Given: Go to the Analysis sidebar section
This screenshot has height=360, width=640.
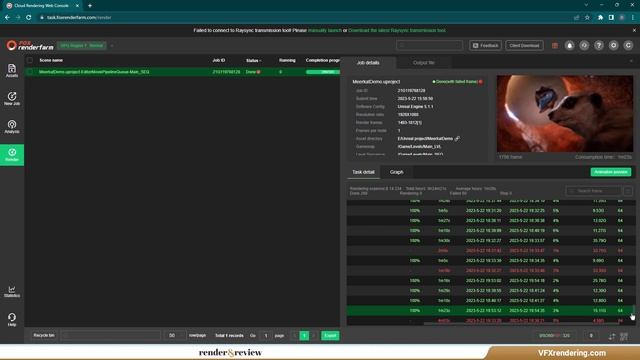Looking at the screenshot, I should [12, 127].
